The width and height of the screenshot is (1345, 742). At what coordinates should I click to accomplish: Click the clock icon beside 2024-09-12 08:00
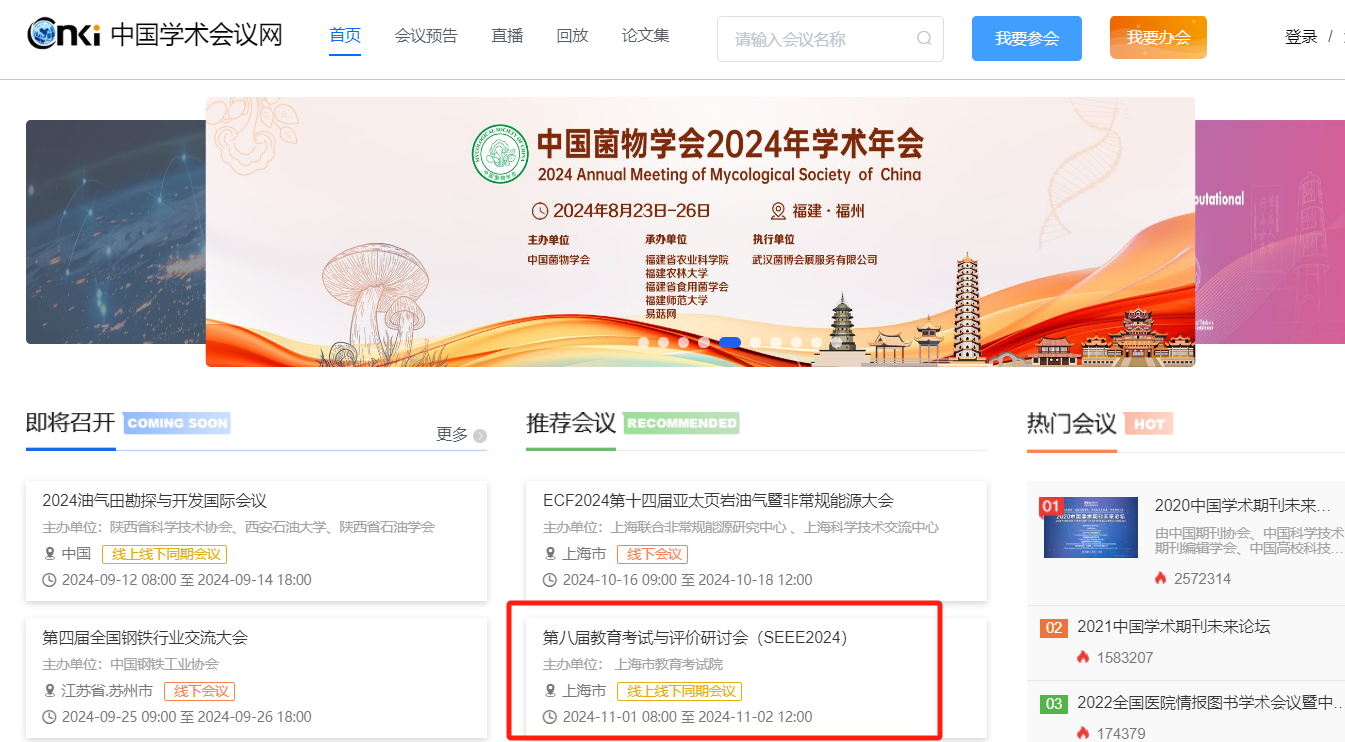coord(49,580)
